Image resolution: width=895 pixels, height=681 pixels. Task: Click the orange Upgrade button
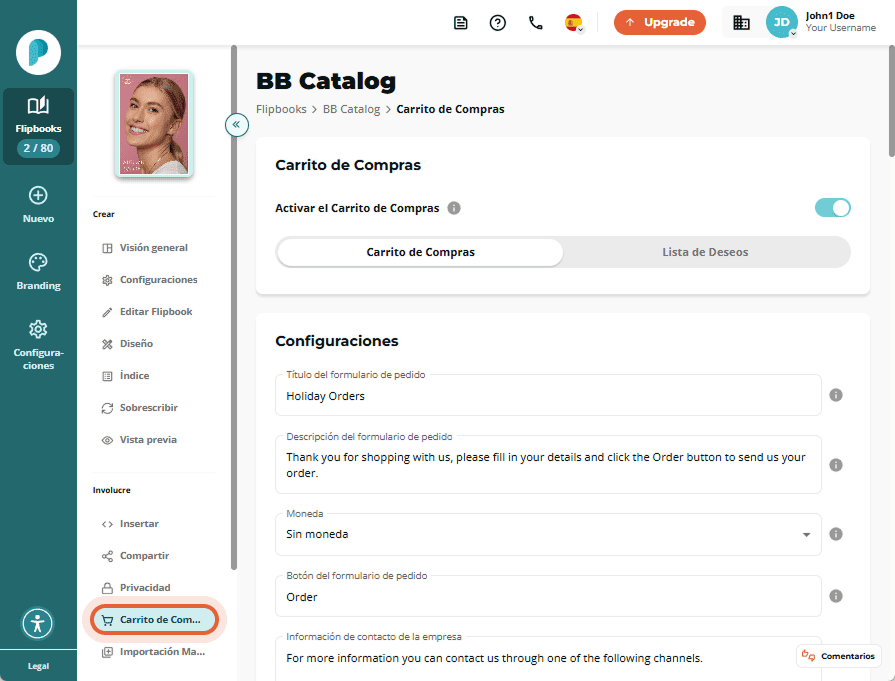coord(659,23)
